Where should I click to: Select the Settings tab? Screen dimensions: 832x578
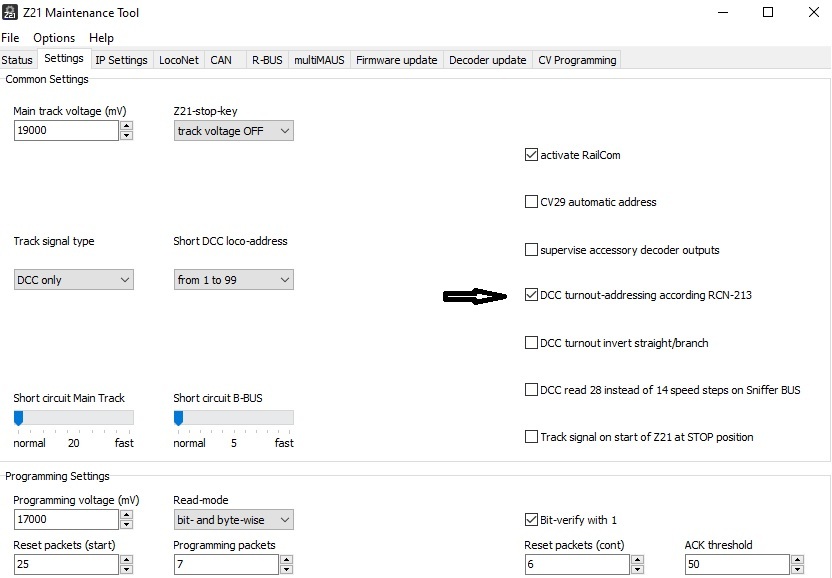coord(64,58)
